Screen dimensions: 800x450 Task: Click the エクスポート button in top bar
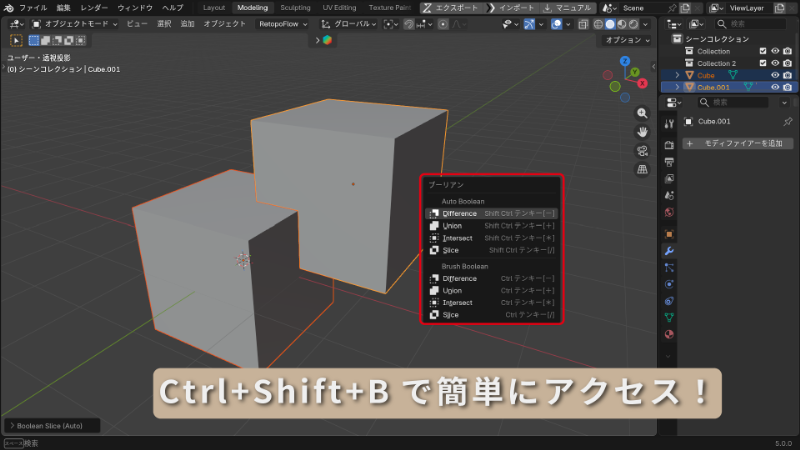(455, 7)
